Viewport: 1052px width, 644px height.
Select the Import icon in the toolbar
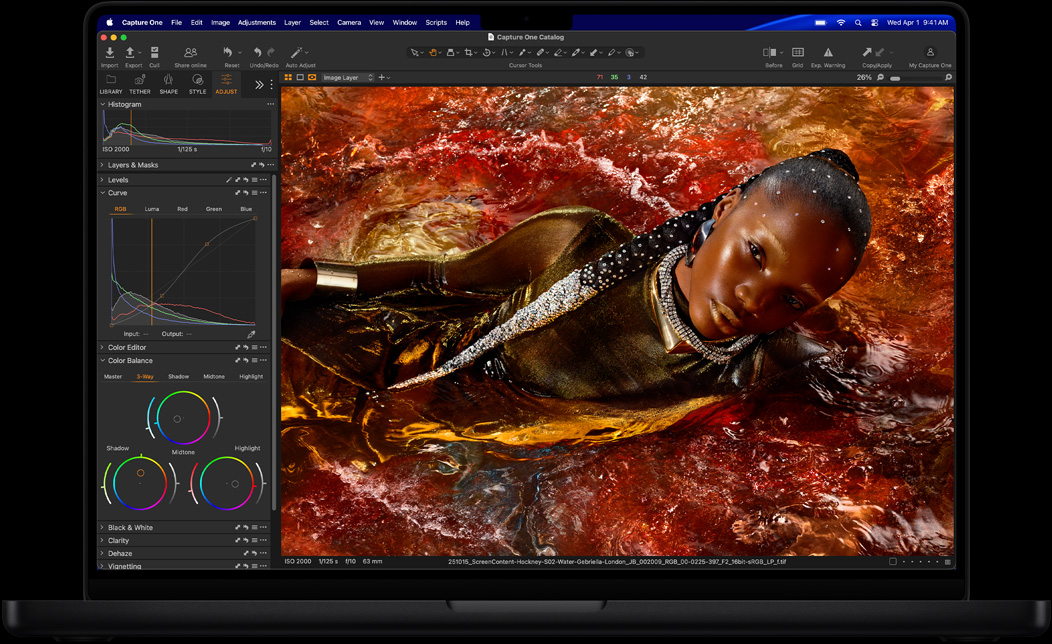pos(110,52)
